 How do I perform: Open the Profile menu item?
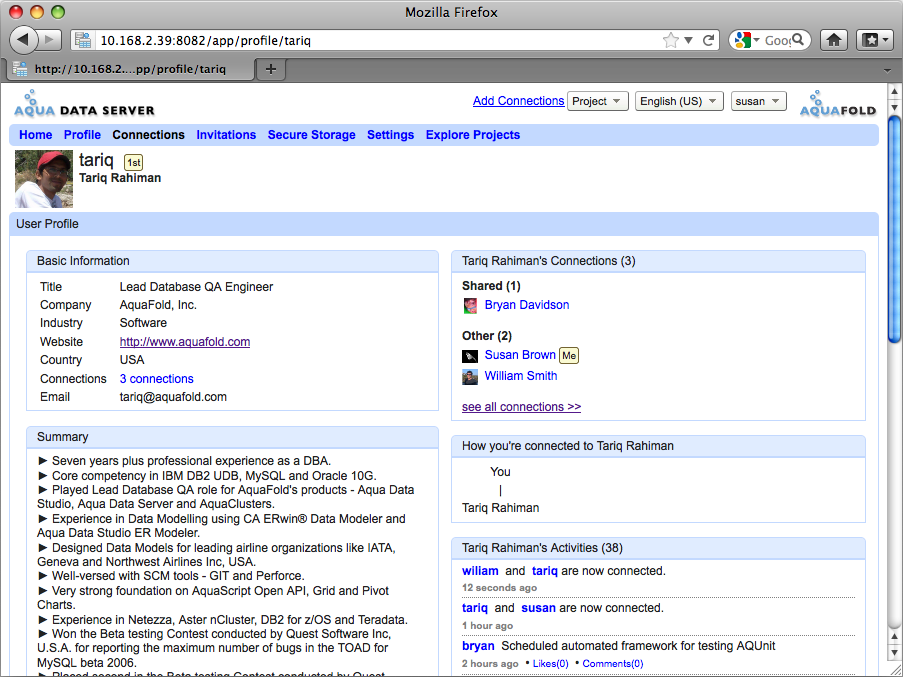82,135
